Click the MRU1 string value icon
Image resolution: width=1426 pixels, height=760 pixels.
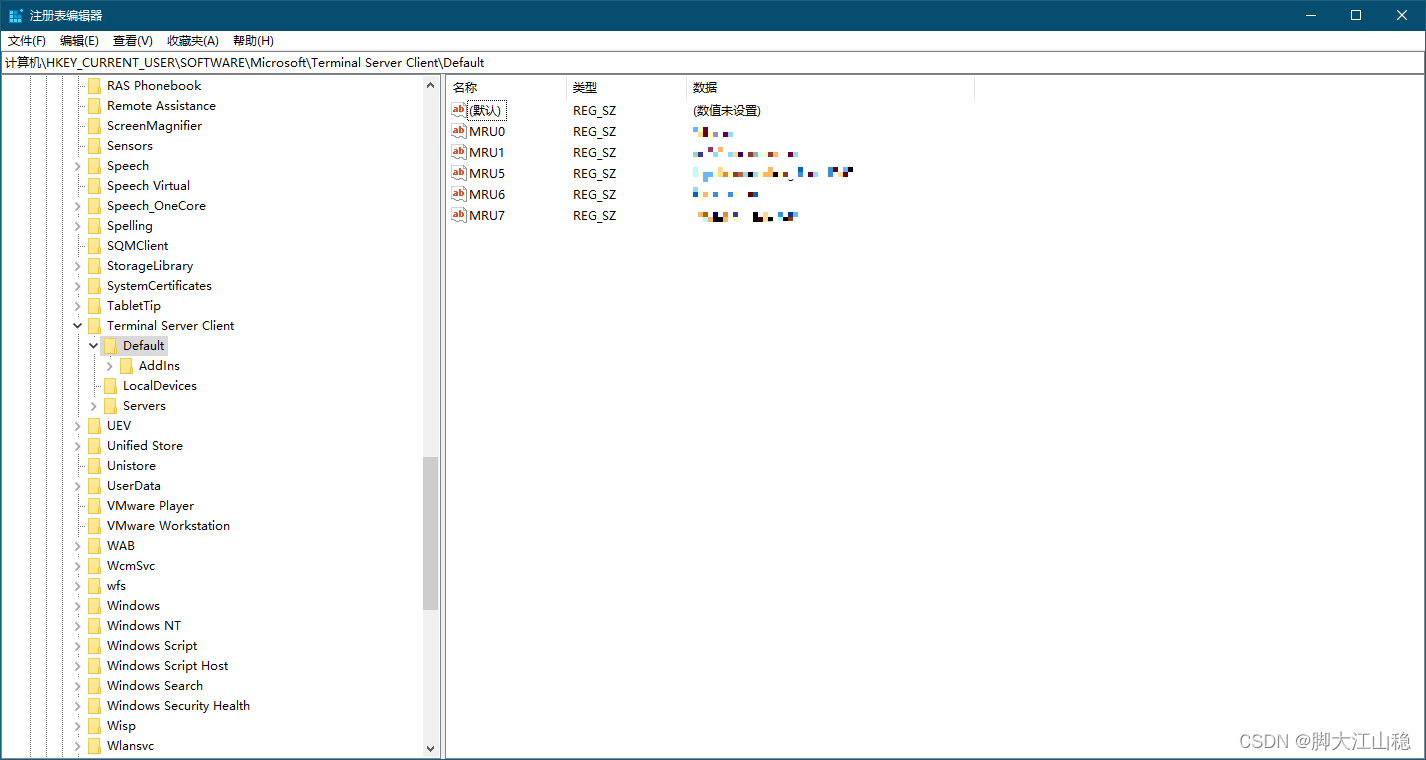459,152
